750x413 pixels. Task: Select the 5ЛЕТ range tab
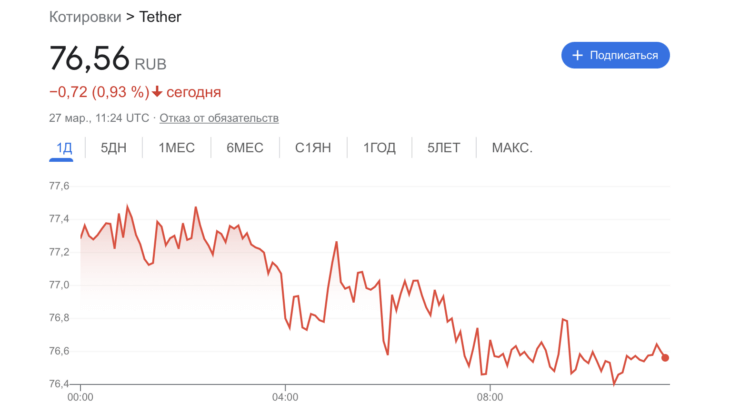point(443,148)
